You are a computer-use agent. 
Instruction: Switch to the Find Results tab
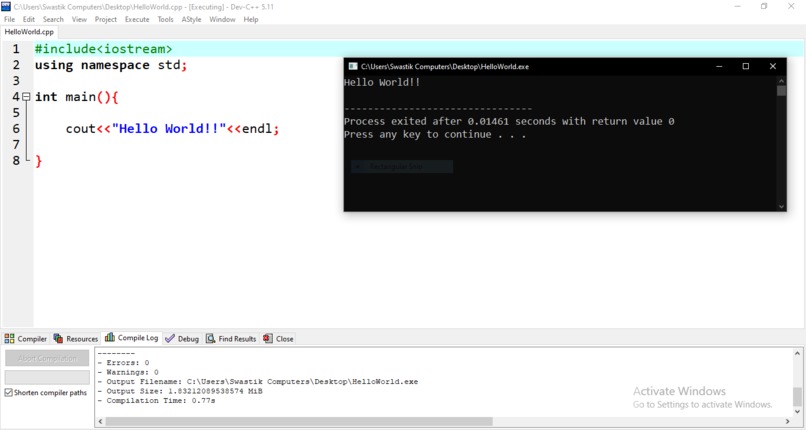coord(231,339)
